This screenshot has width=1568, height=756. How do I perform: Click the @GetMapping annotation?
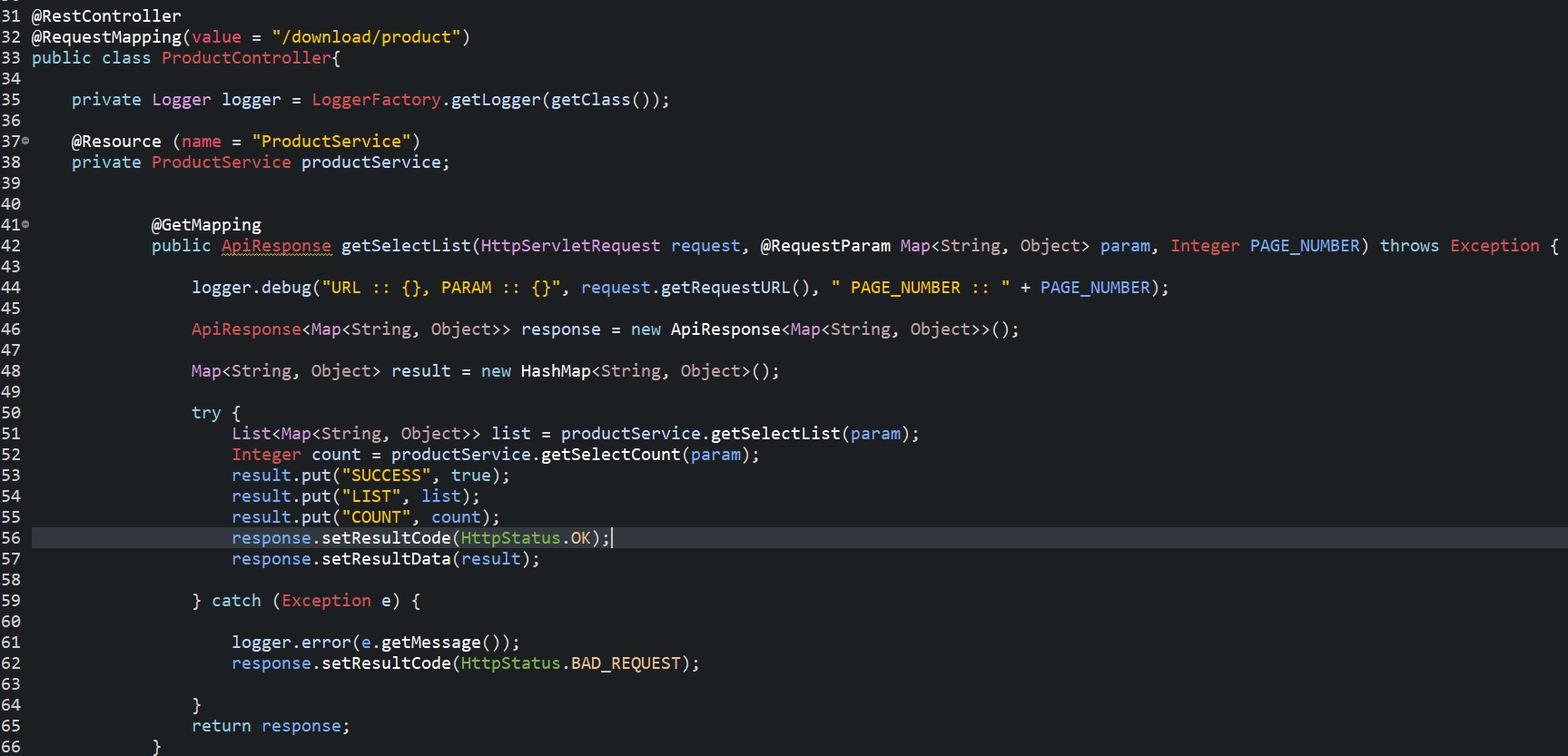coord(206,225)
